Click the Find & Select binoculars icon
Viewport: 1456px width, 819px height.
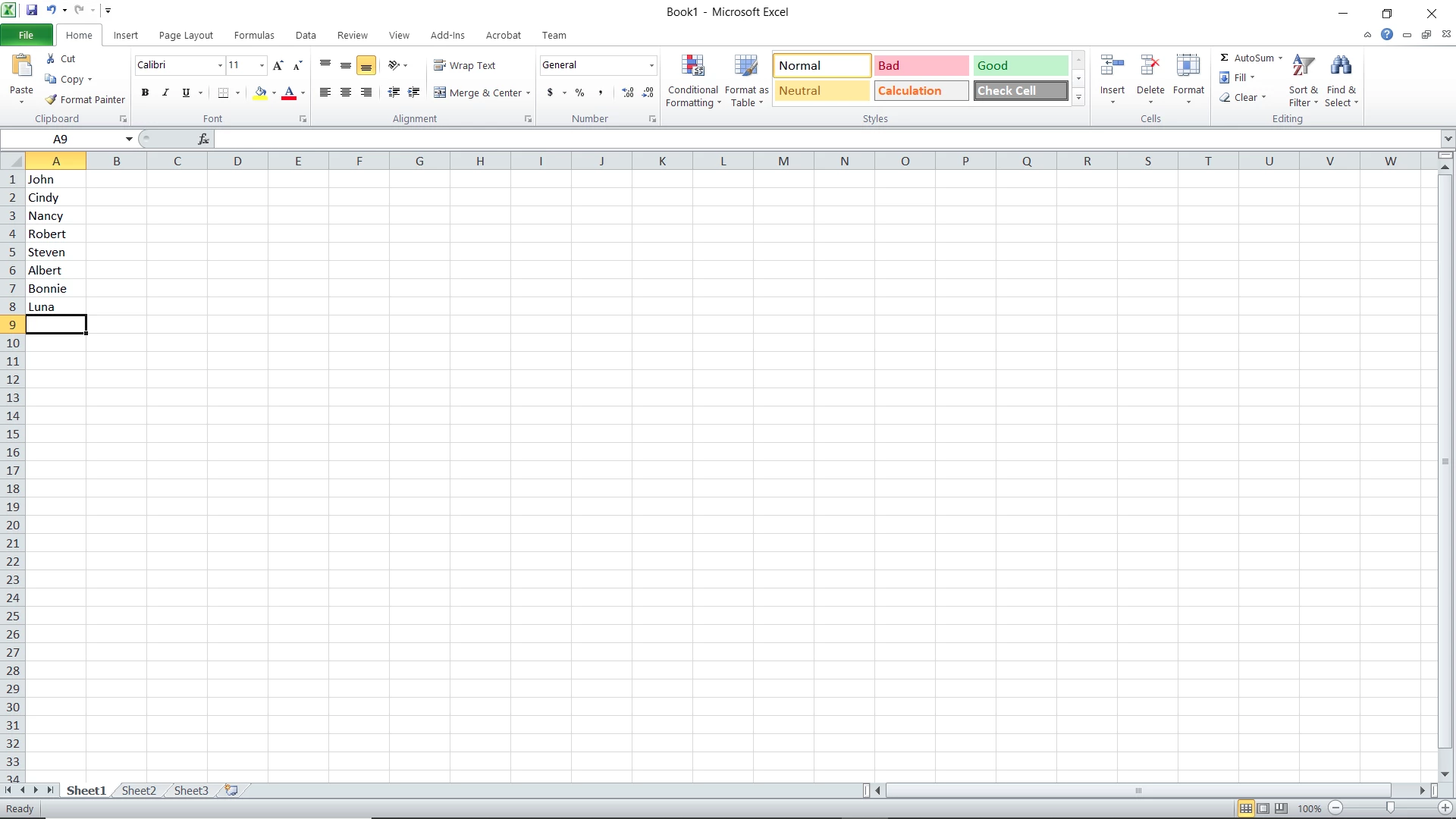coord(1341,67)
